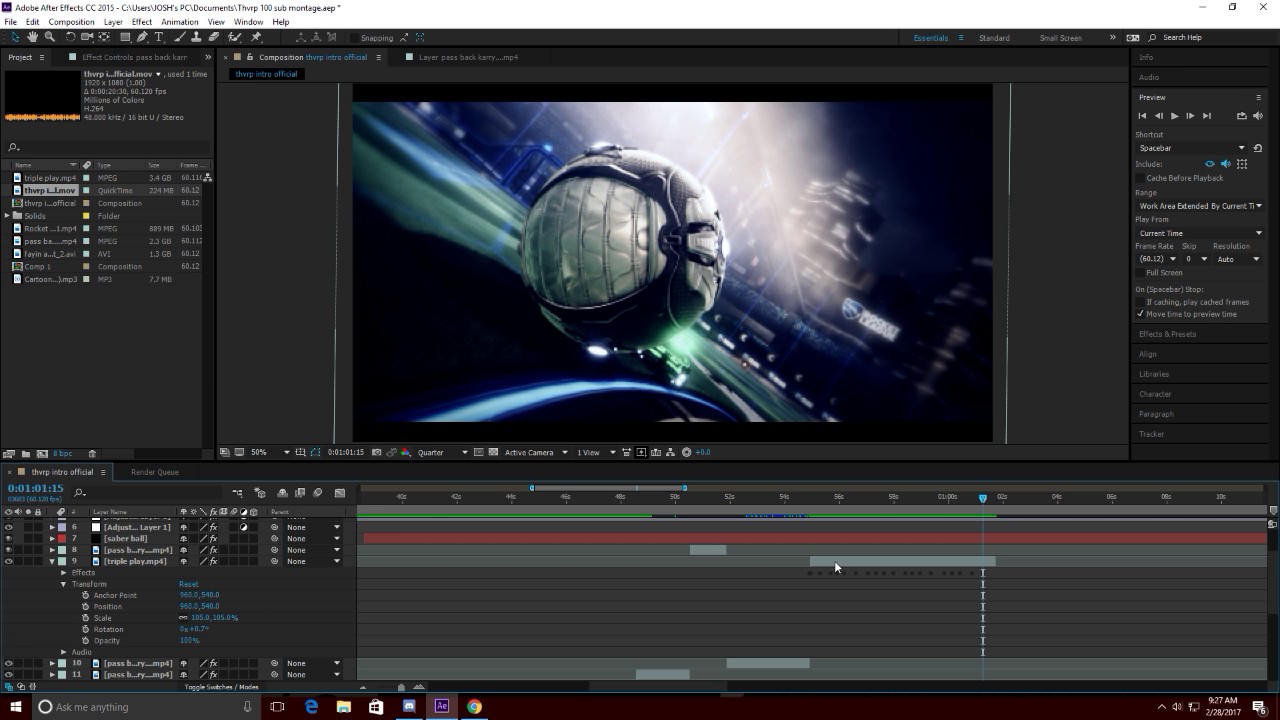Check Cache Before Playback

[x=1140, y=178]
